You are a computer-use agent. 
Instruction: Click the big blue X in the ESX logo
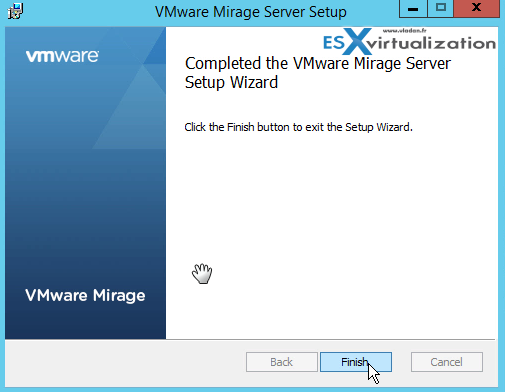click(x=357, y=42)
